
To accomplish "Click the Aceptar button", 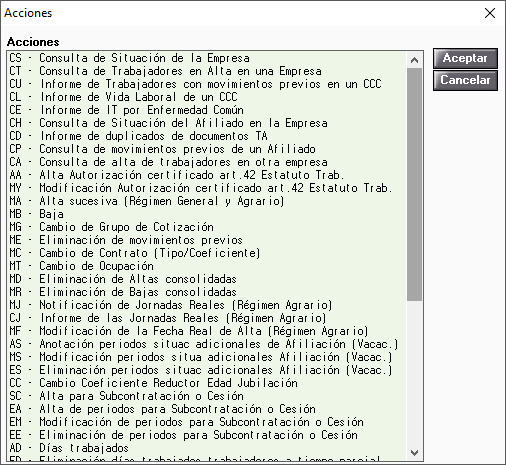I will (x=465, y=58).
